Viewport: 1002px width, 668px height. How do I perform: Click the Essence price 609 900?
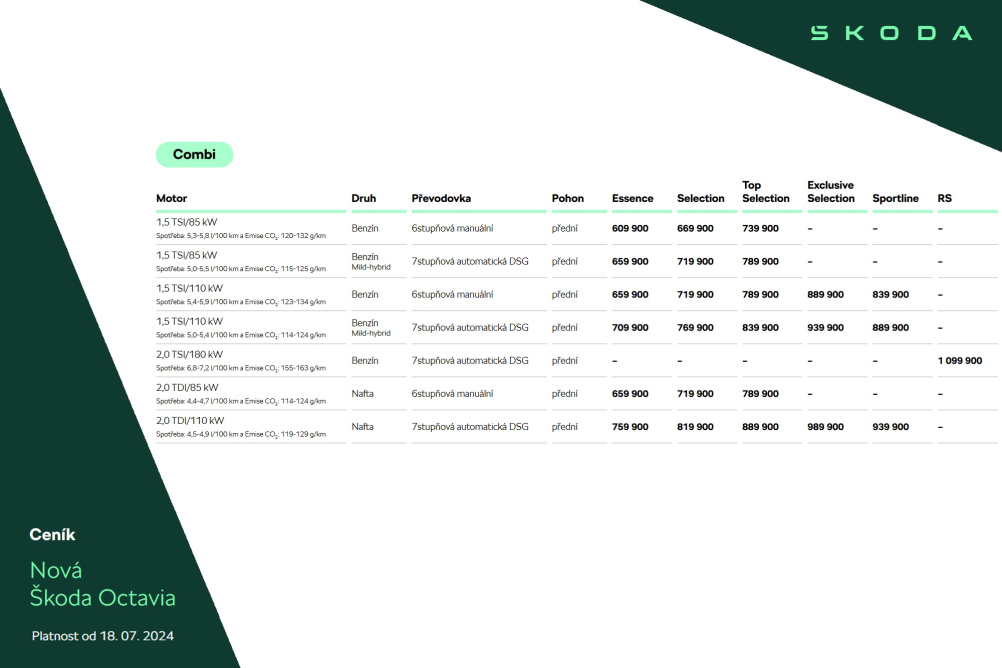pyautogui.click(x=630, y=228)
